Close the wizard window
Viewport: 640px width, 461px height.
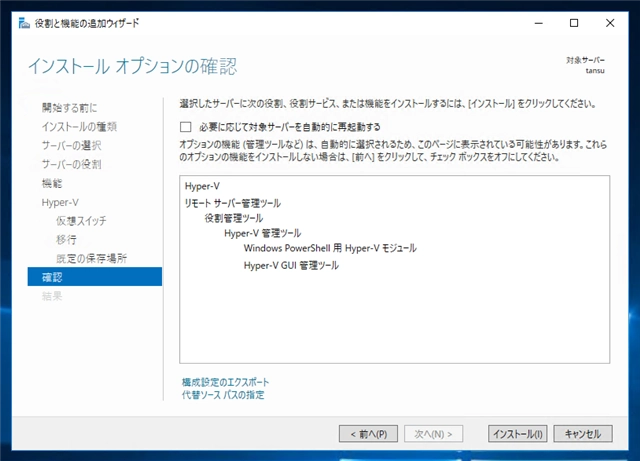pos(610,23)
